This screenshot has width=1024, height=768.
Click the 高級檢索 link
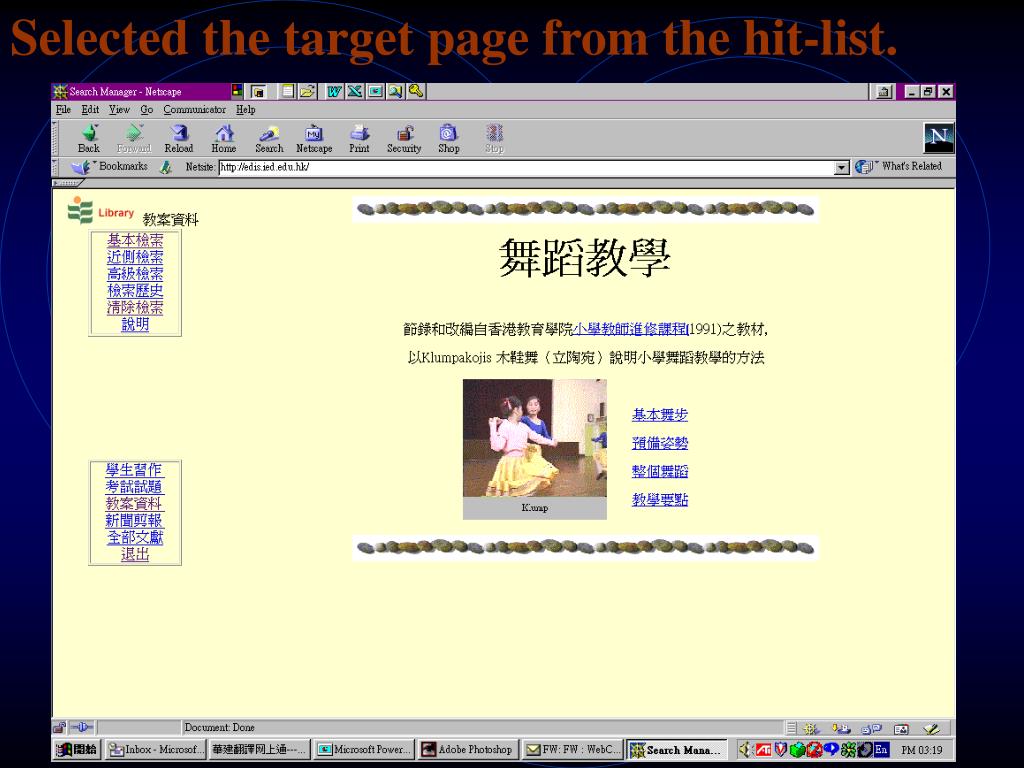pyautogui.click(x=135, y=274)
